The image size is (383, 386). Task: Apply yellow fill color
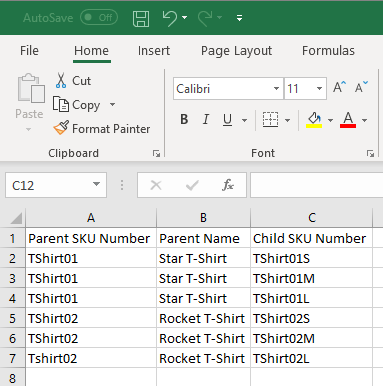pos(314,120)
